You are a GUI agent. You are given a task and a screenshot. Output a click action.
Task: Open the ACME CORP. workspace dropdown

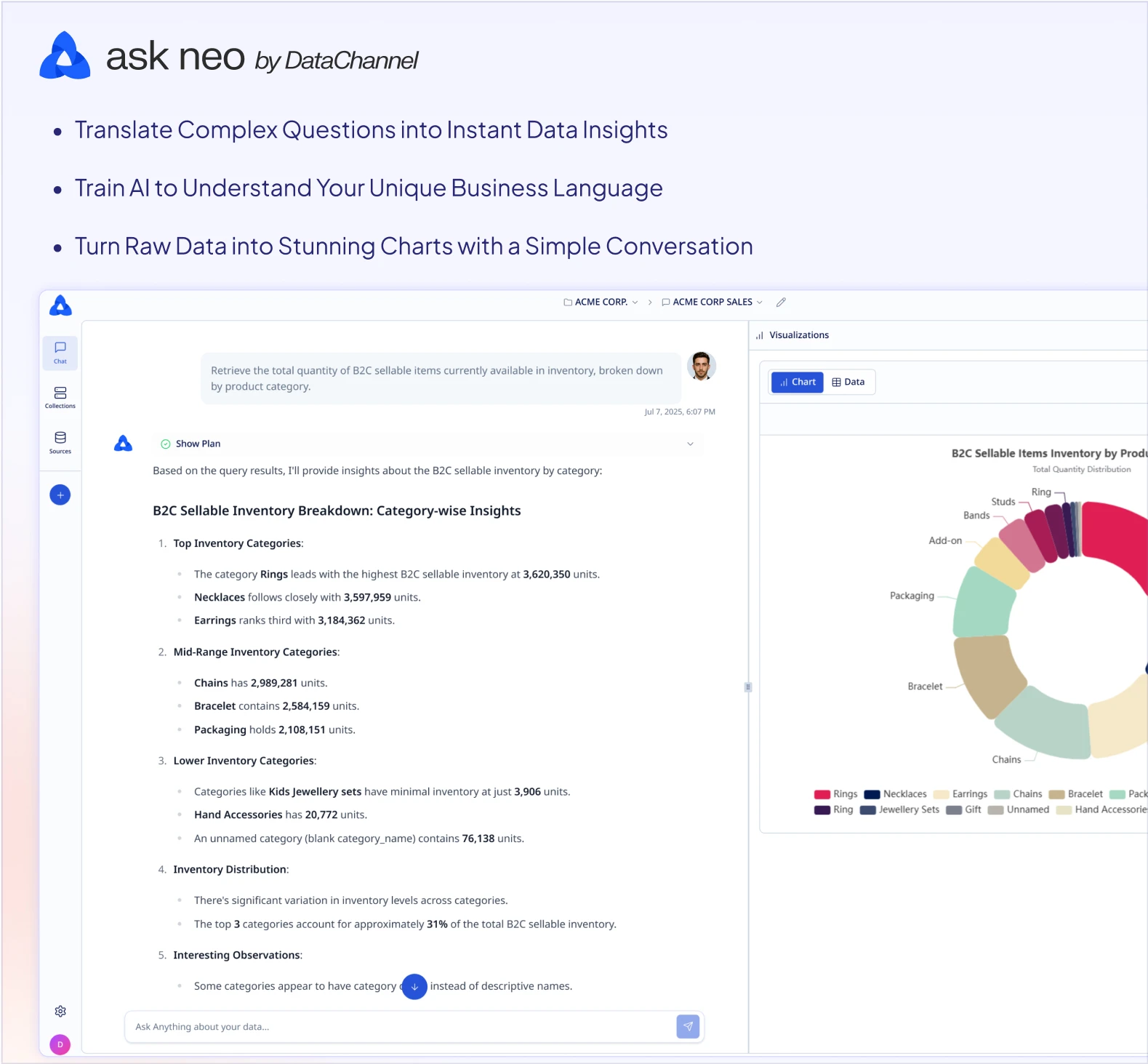point(601,302)
